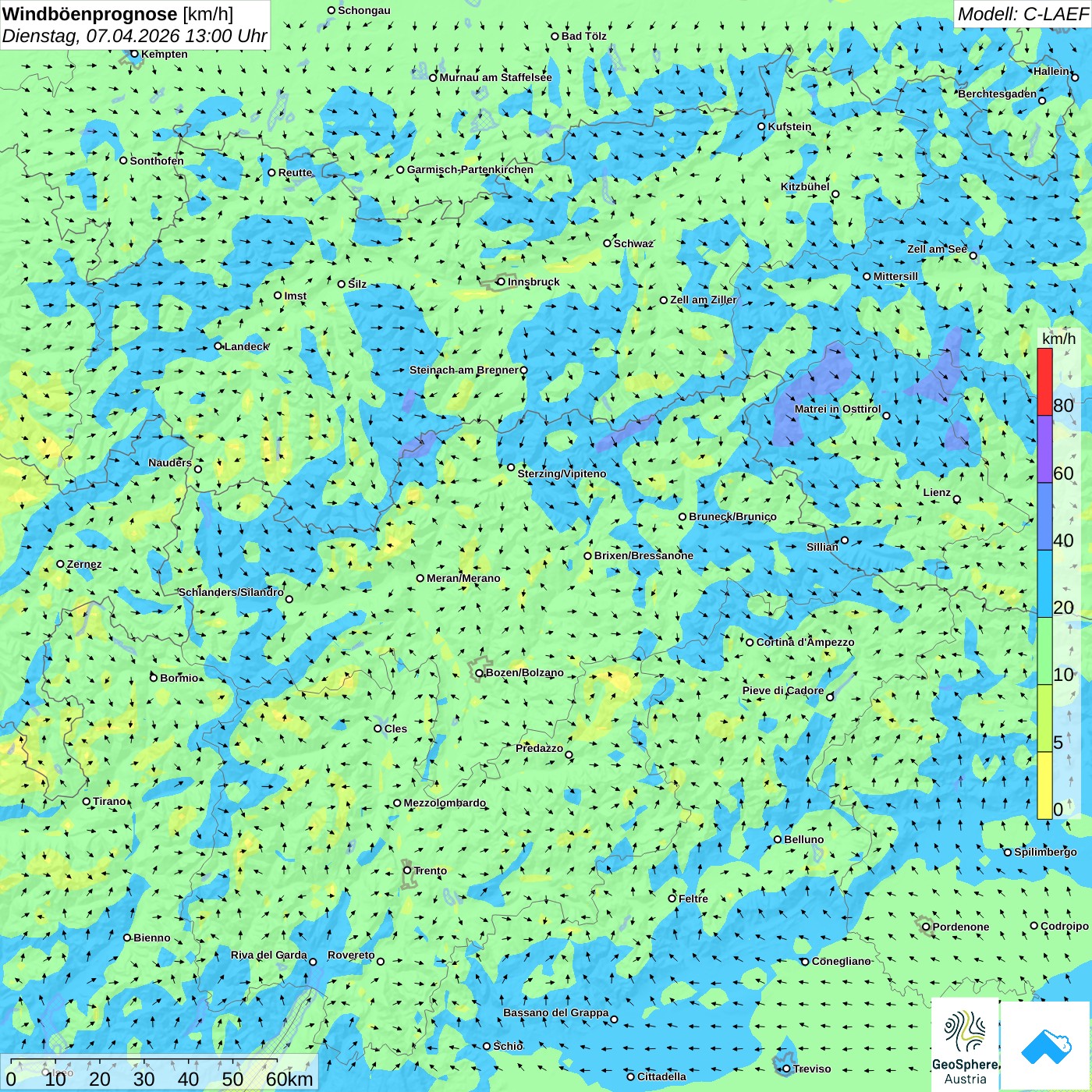This screenshot has width=1092, height=1092.
Task: Click the Cortina d'Ampezzo marker
Action: [750, 643]
